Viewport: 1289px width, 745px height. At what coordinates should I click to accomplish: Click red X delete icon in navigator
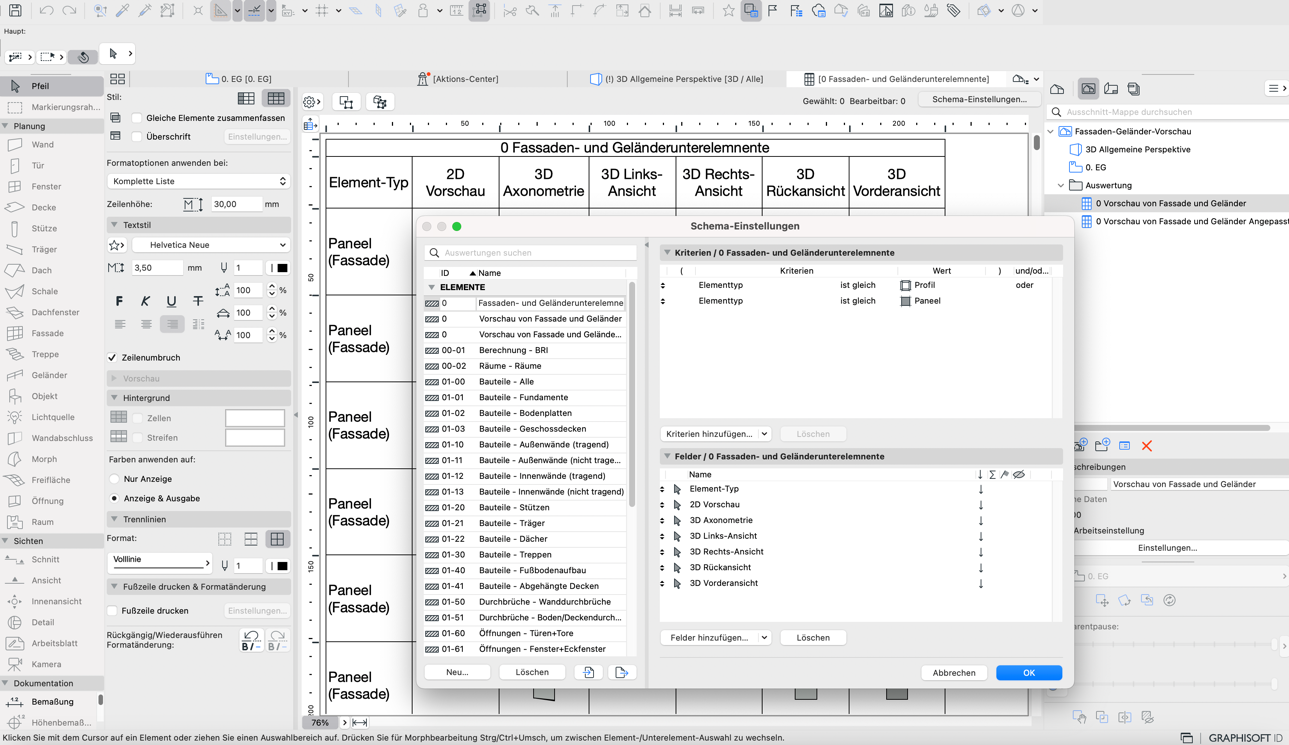pos(1147,446)
